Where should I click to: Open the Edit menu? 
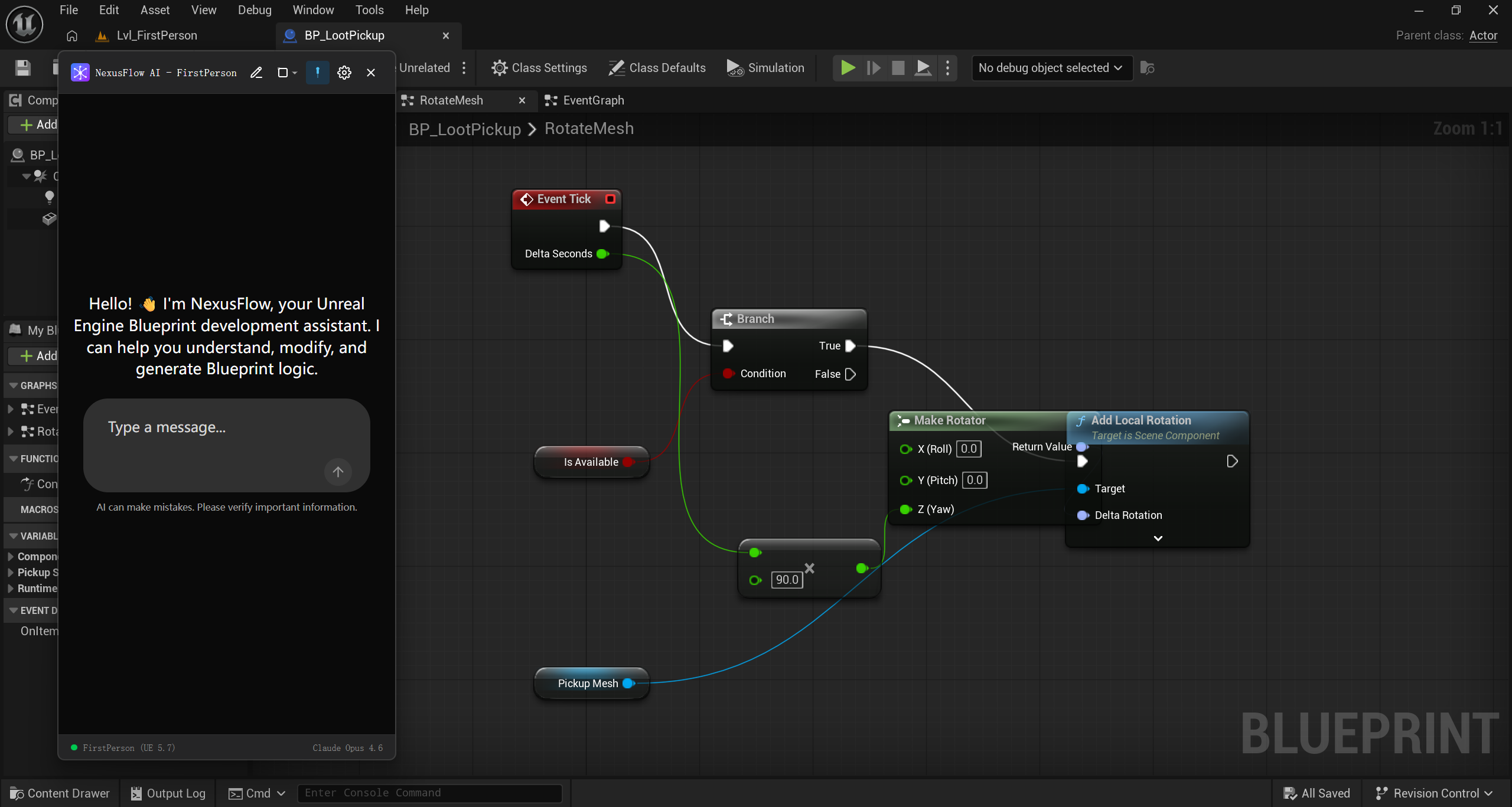point(109,10)
